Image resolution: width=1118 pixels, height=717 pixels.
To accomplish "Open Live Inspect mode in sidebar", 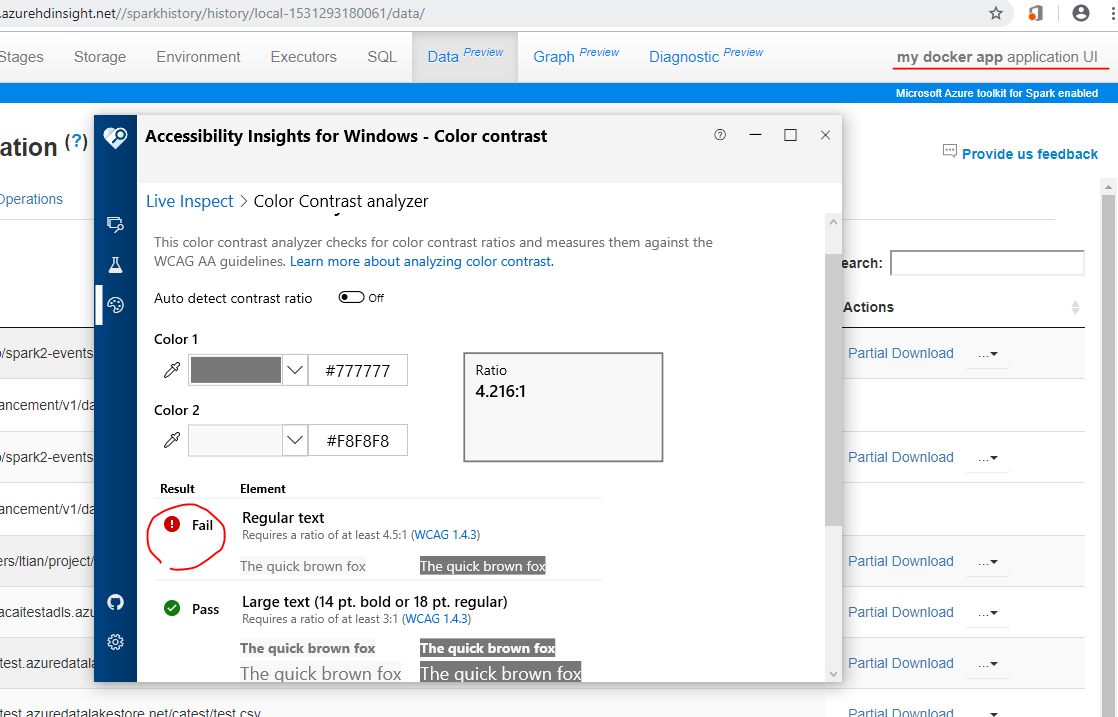I will pos(115,225).
